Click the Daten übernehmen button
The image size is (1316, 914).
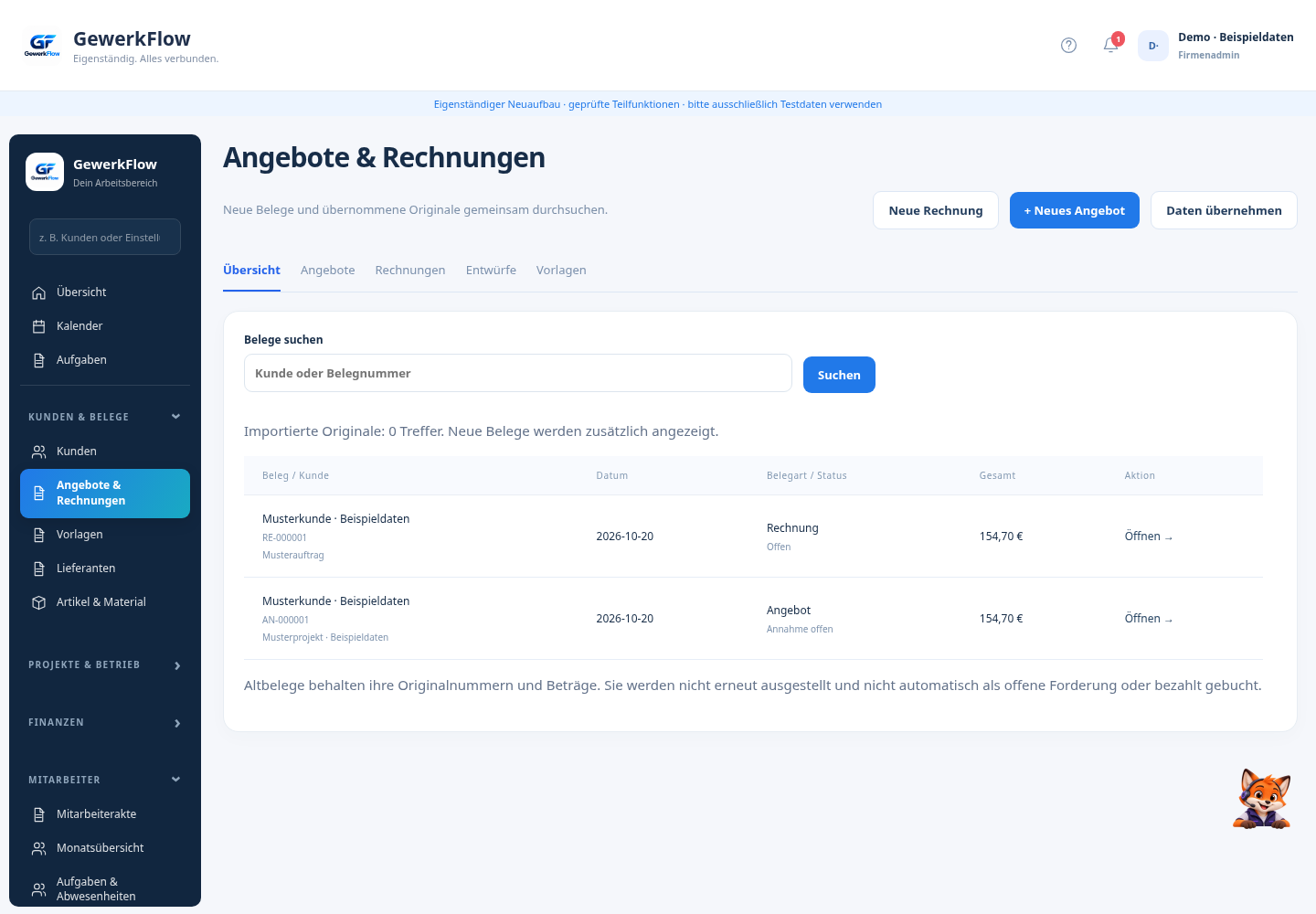[x=1224, y=210]
